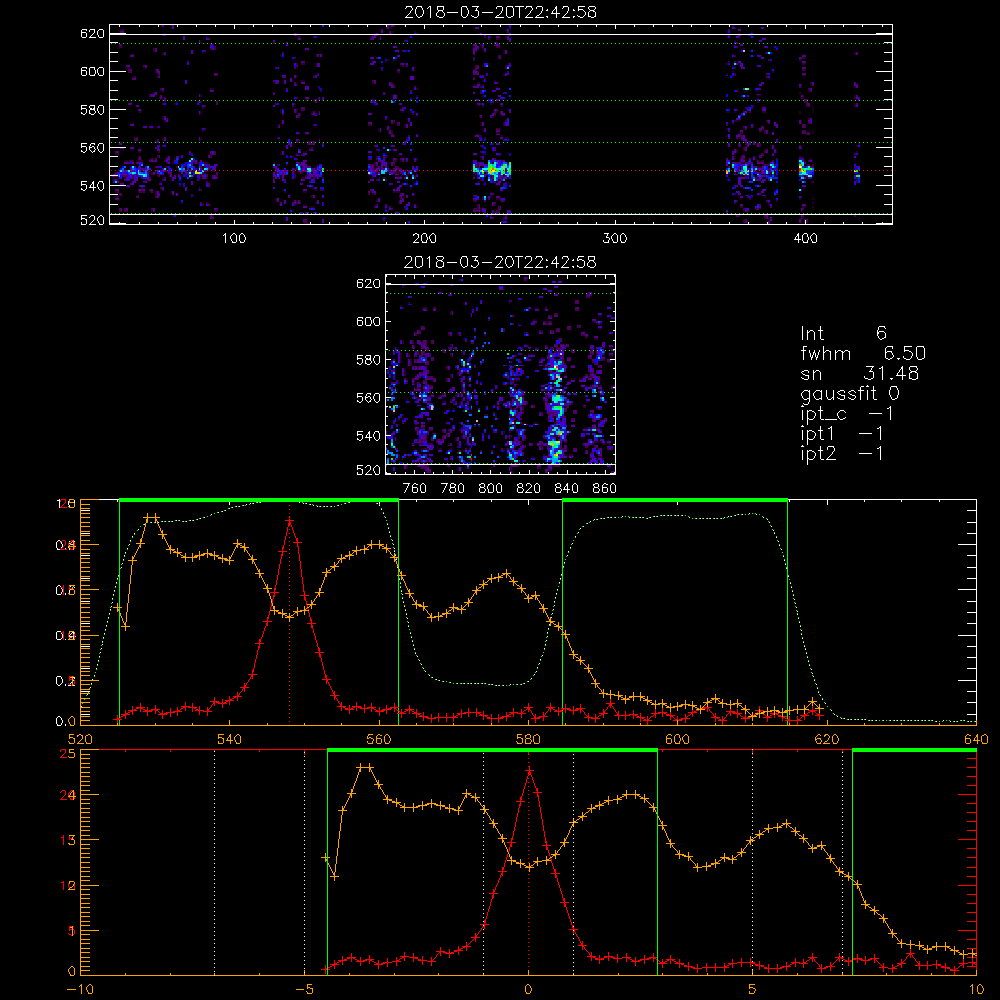
Task: Click x-axis label 760 on middle plot
Action: click(415, 489)
